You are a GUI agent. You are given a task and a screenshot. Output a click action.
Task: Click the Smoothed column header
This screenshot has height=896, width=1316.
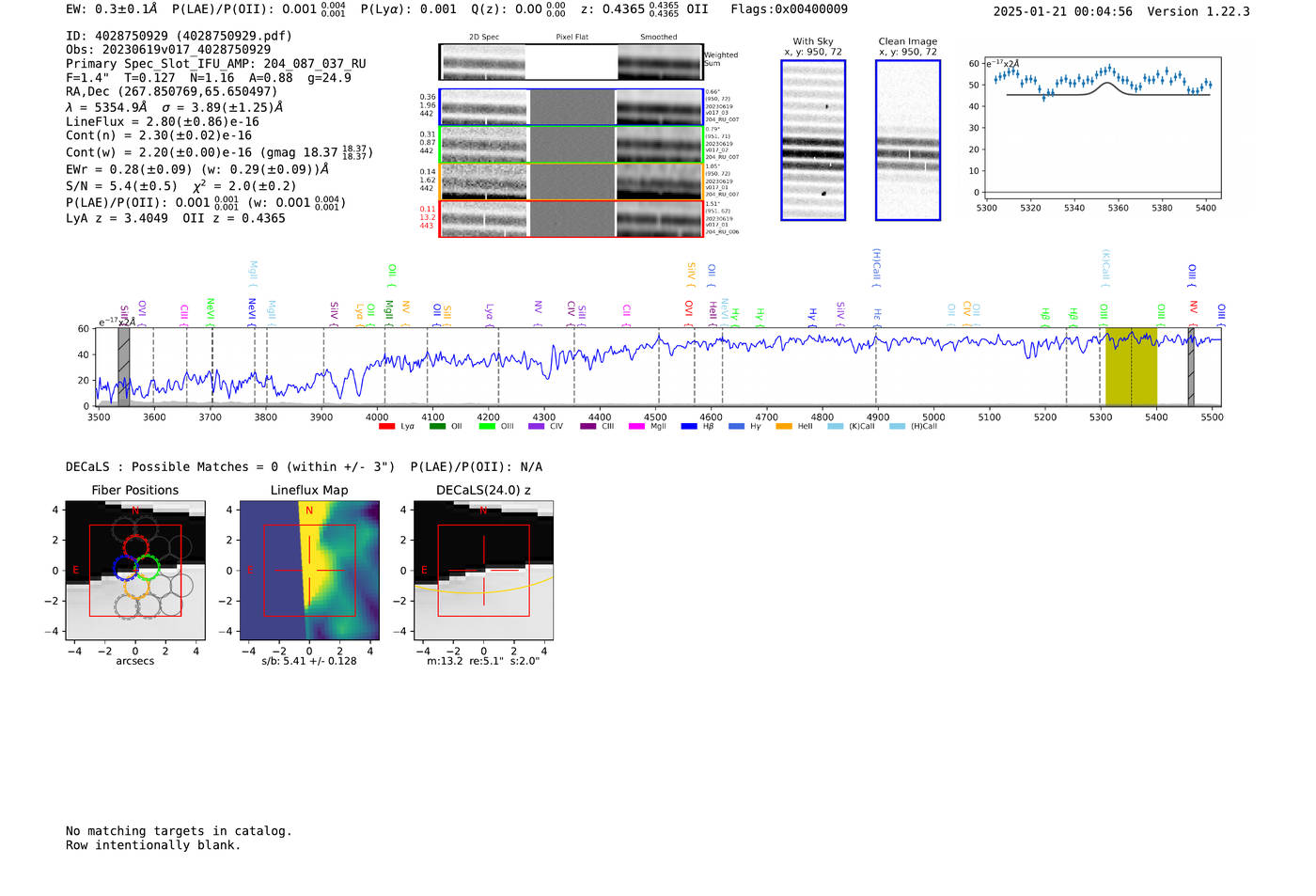pyautogui.click(x=658, y=38)
